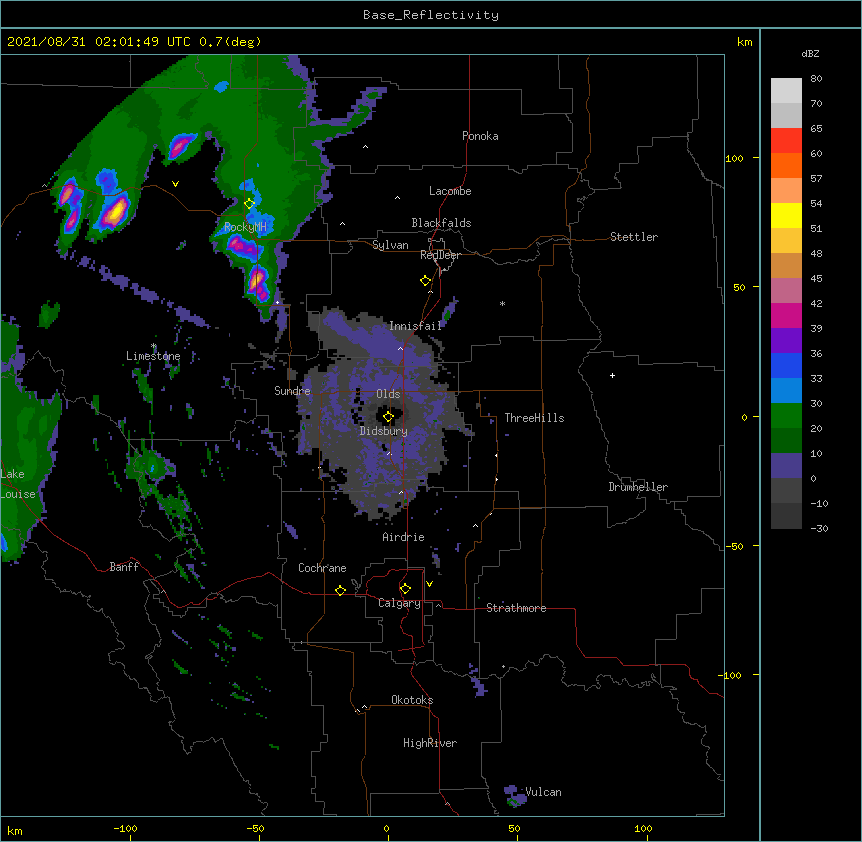The image size is (862, 842).
Task: Click the Cochrane town label
Action: [x=322, y=568]
